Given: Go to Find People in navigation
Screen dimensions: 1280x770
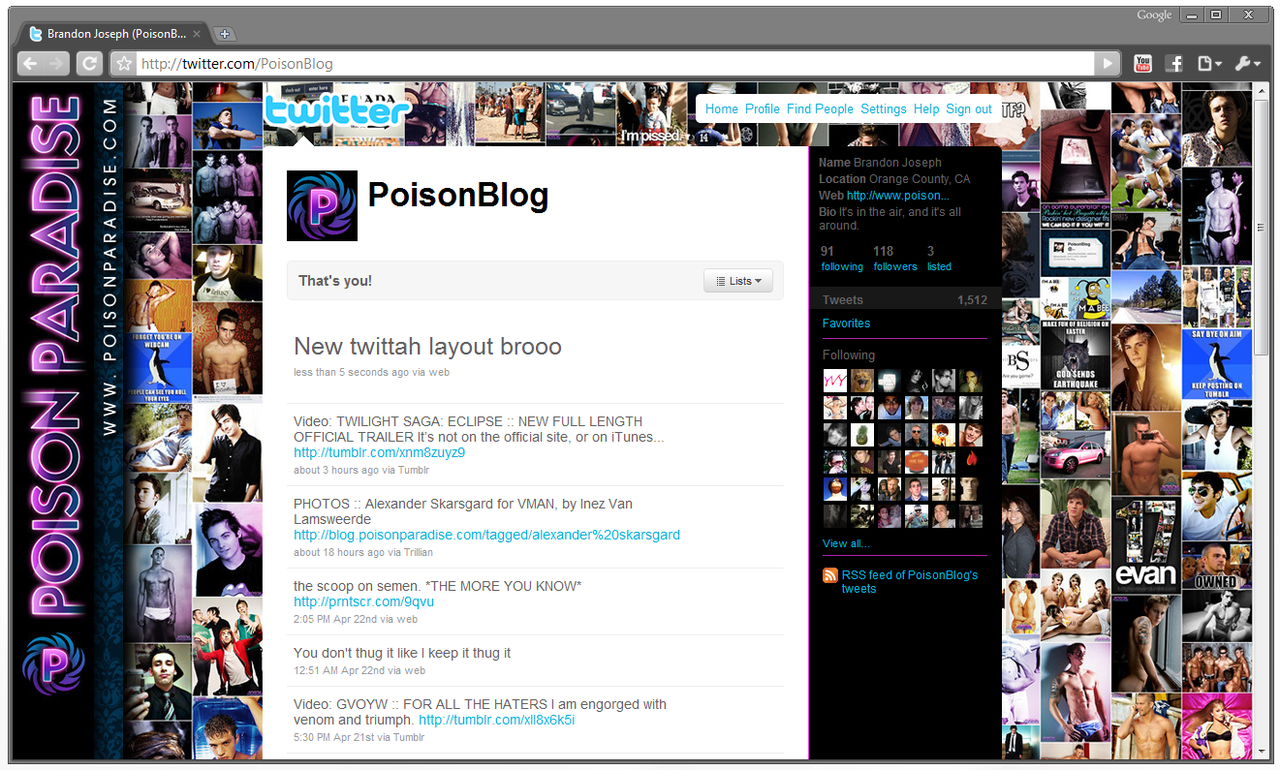Looking at the screenshot, I should click(x=819, y=109).
